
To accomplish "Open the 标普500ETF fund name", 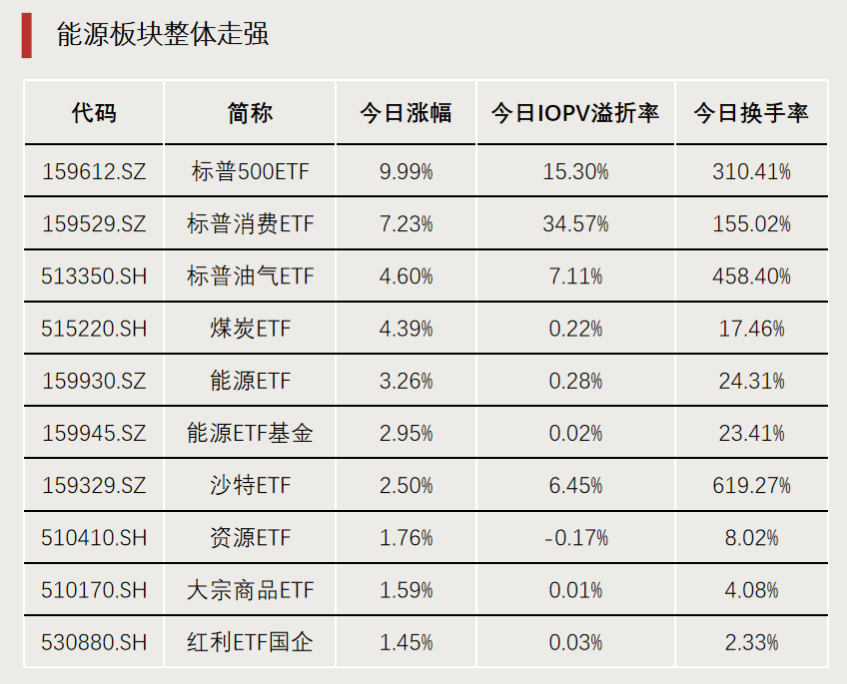I will [250, 172].
